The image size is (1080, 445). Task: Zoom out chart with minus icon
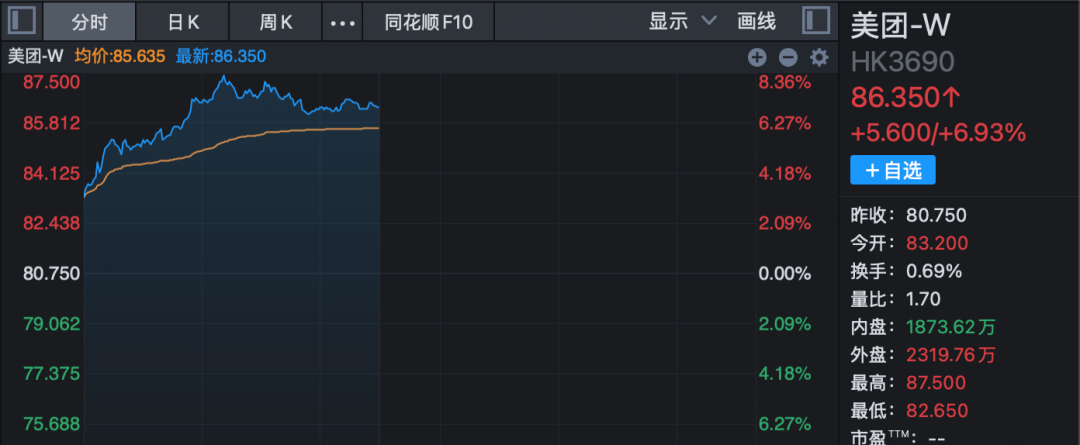tap(788, 58)
